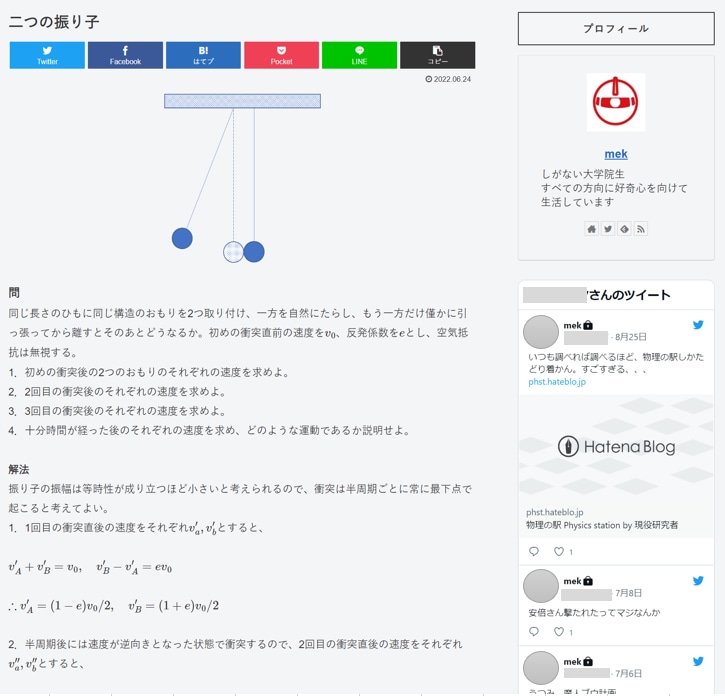Click the 解法 section heading

[x=19, y=469]
